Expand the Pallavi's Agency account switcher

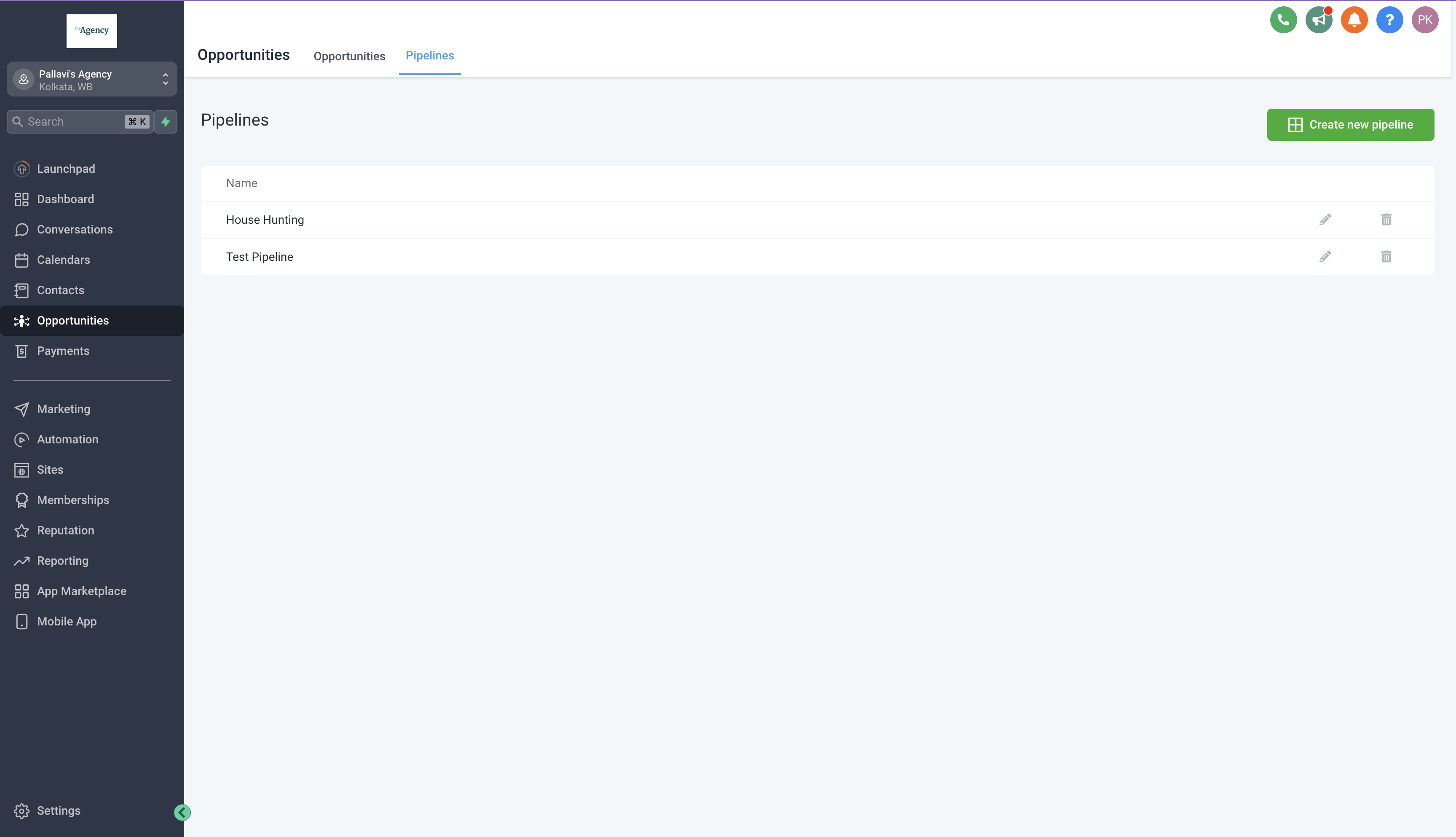tap(92, 80)
